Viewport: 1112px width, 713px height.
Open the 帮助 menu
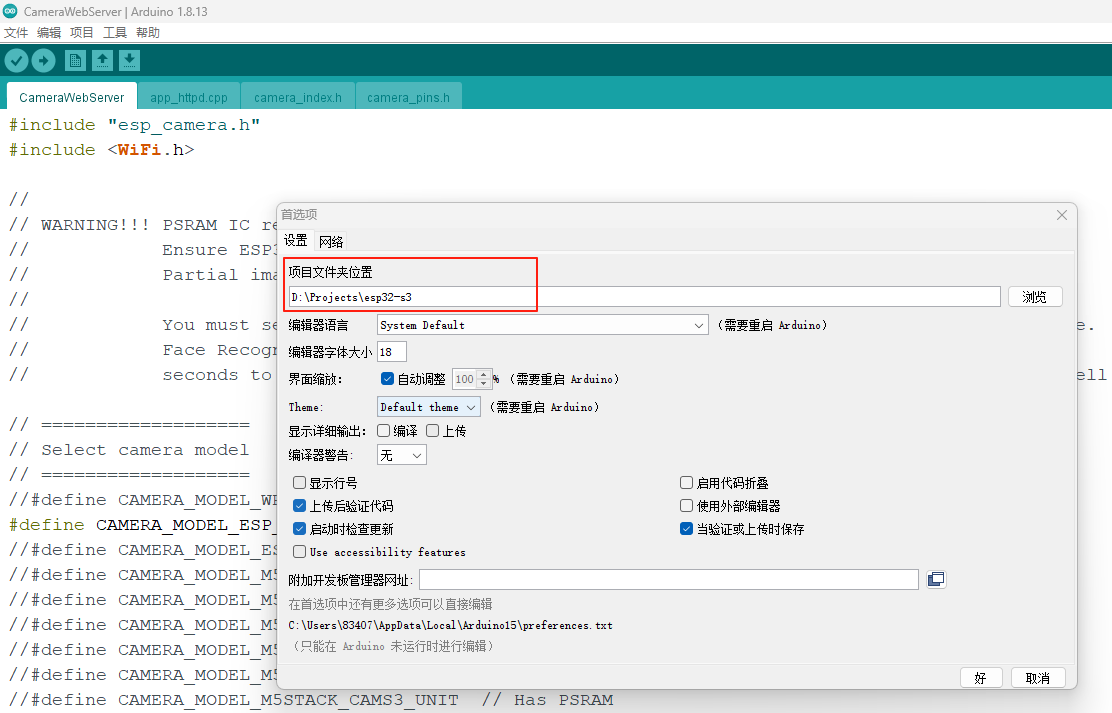point(148,33)
